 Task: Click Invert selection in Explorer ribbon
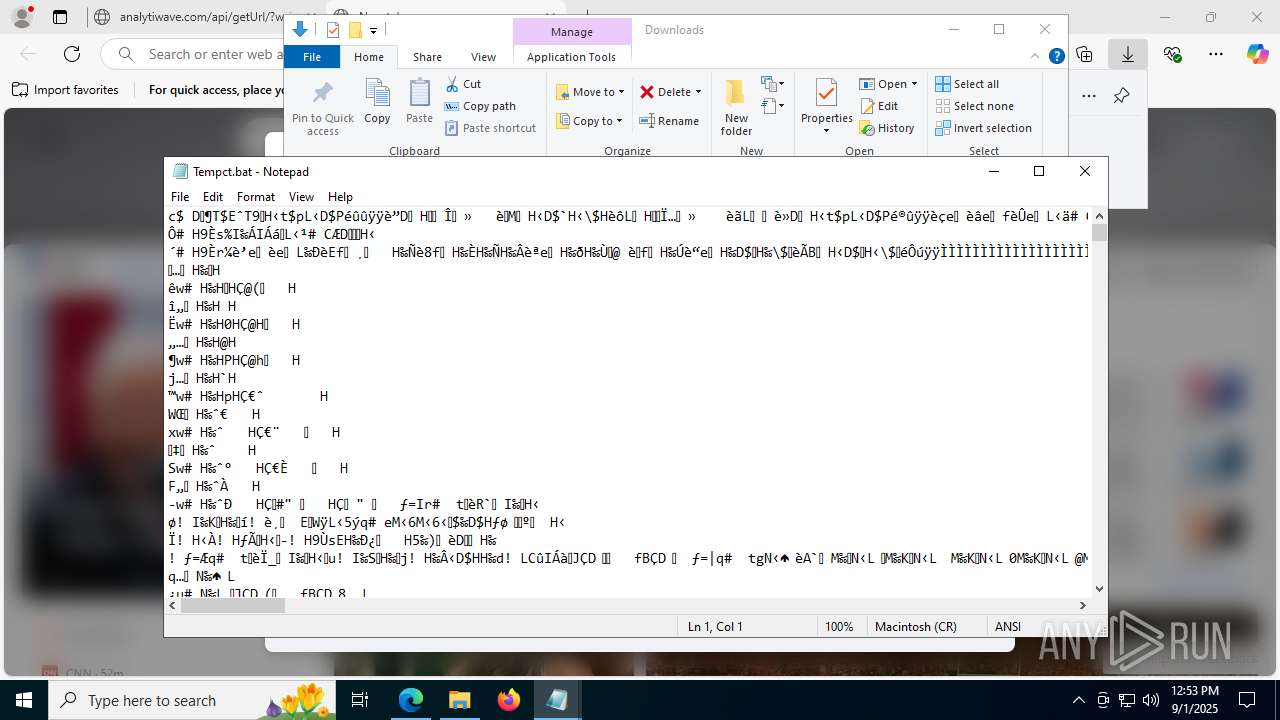tap(983, 128)
